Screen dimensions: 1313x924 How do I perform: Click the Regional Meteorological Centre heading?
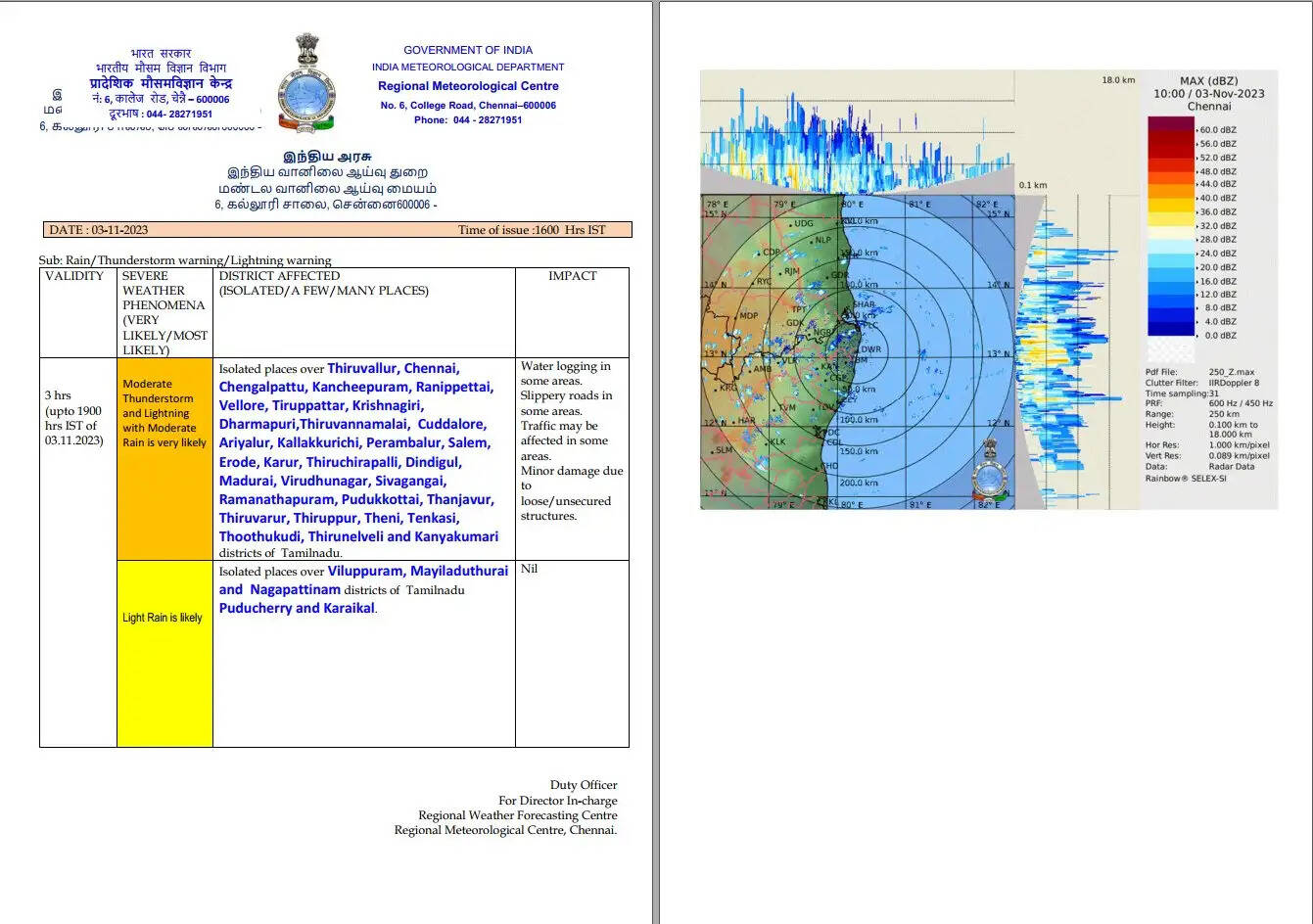tap(468, 86)
